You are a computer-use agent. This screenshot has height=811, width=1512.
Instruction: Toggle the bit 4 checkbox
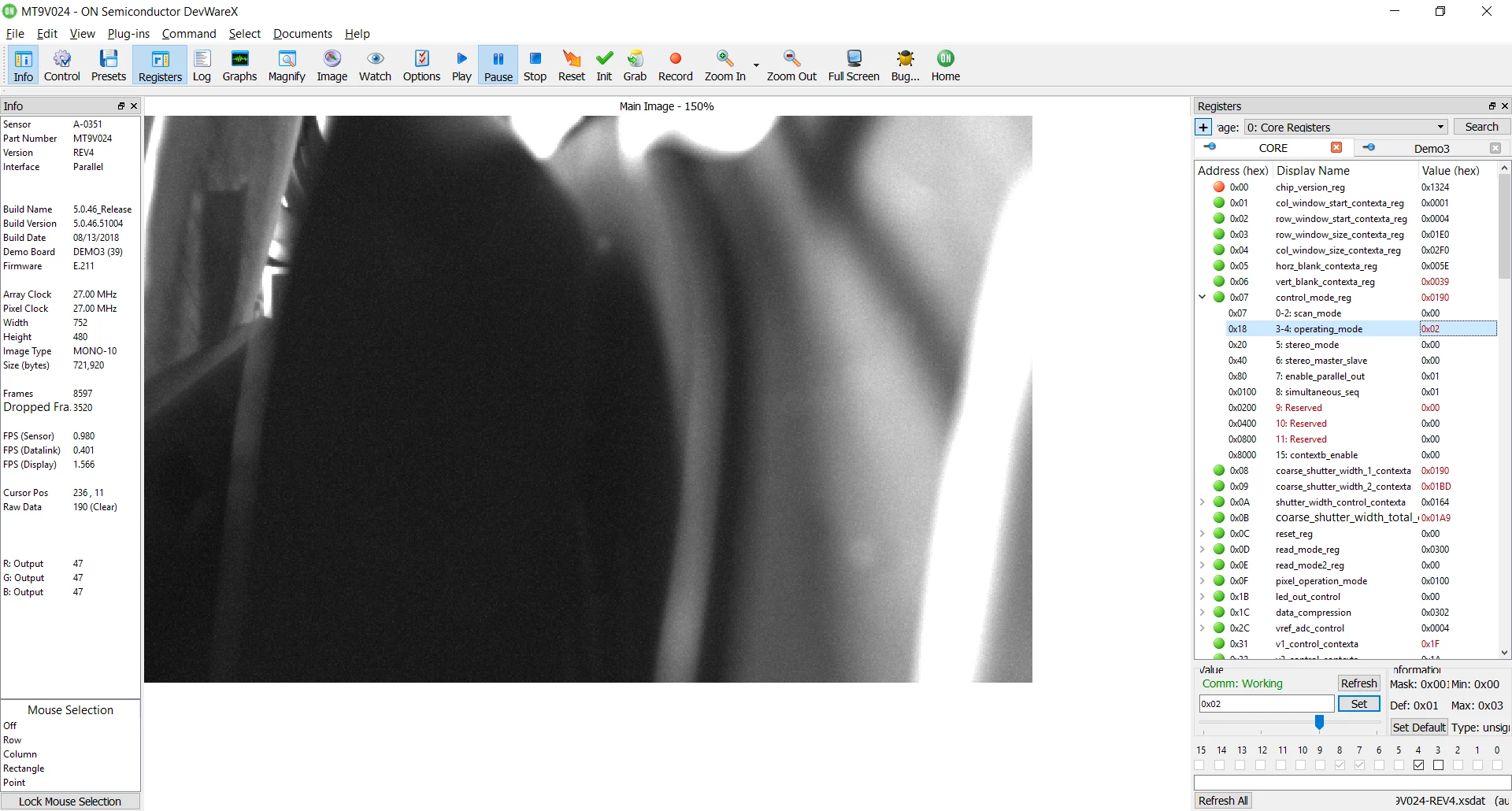[x=1418, y=765]
